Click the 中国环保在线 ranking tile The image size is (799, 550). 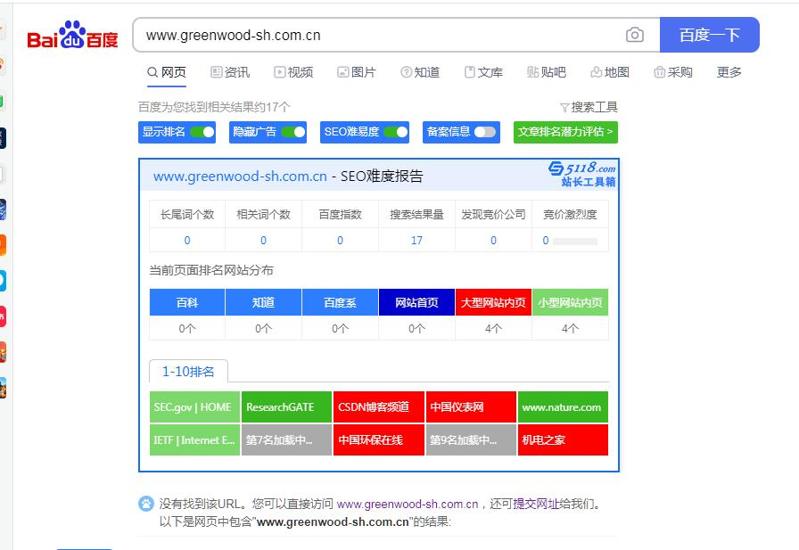379,439
